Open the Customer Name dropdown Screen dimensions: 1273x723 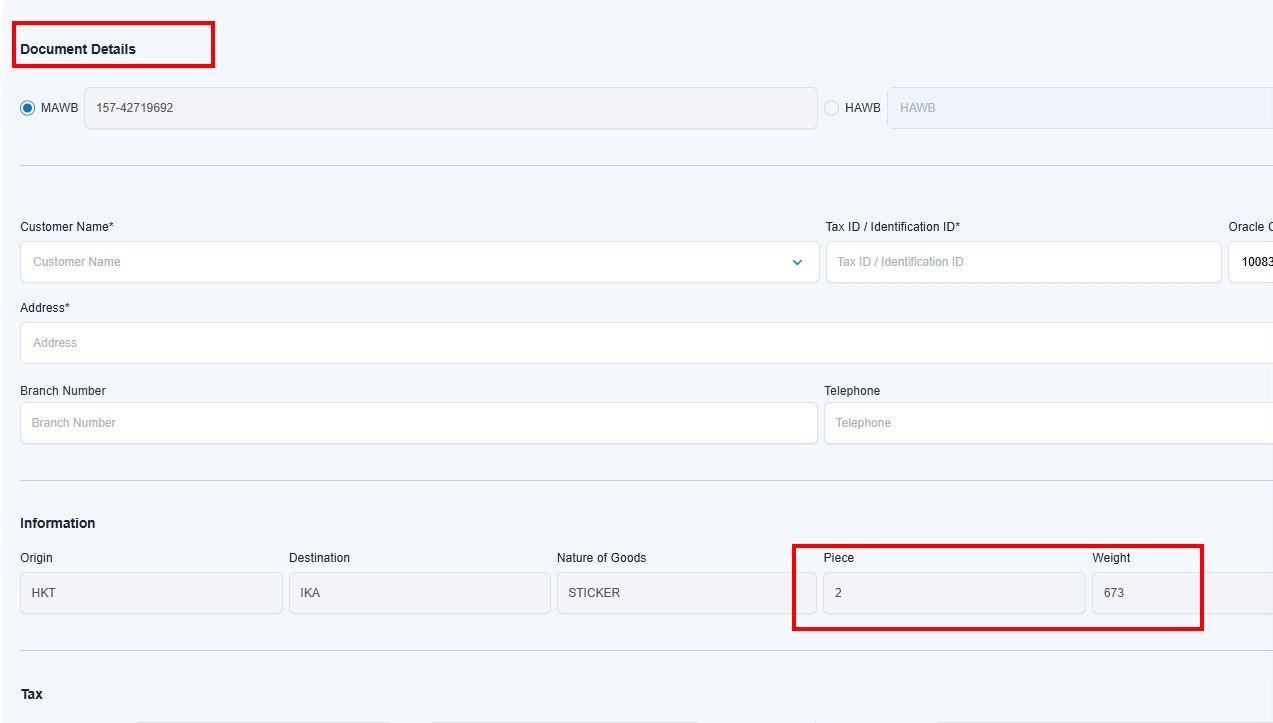(x=400, y=262)
